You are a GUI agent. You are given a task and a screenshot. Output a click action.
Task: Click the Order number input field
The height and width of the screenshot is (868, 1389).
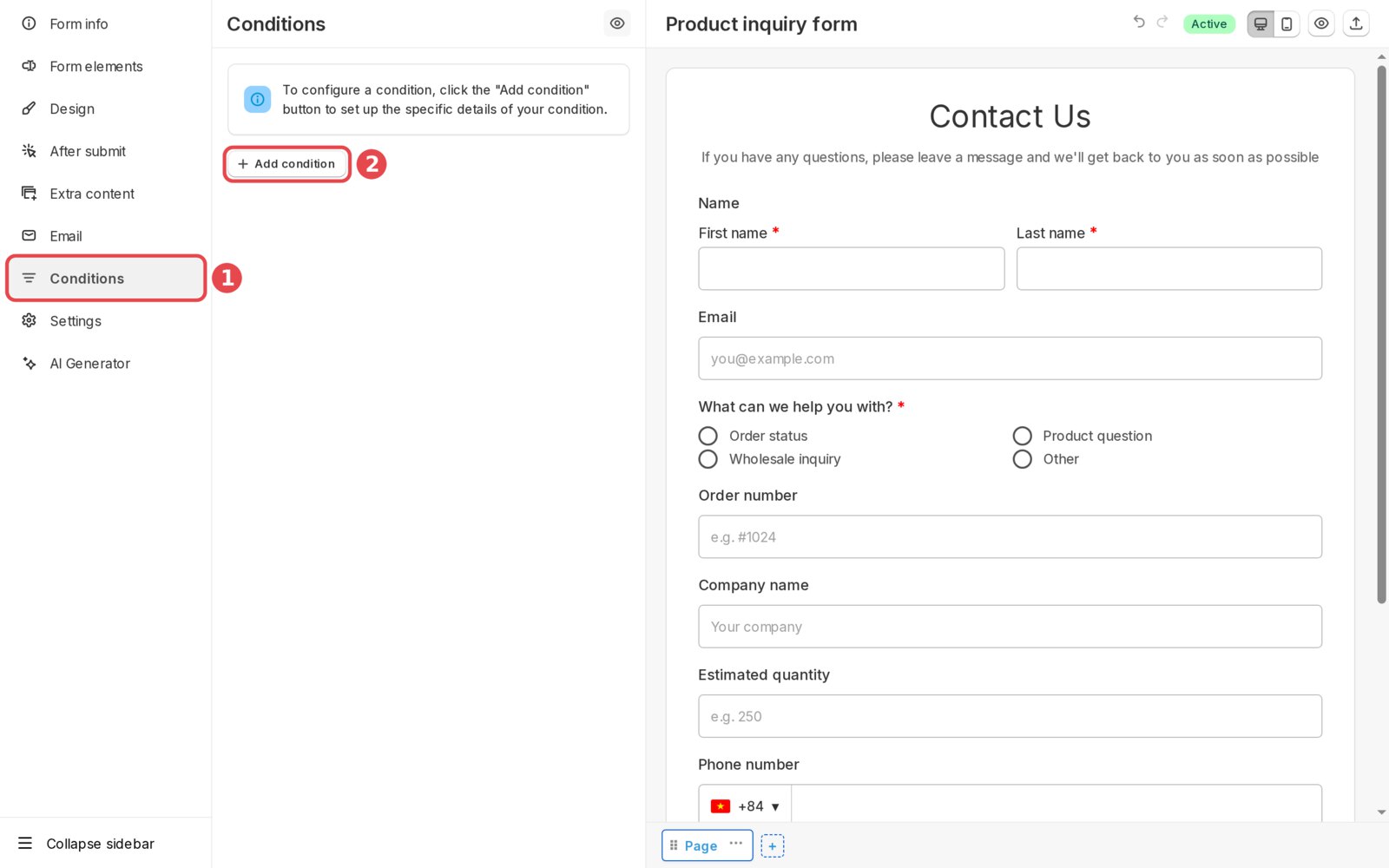[x=1010, y=537]
